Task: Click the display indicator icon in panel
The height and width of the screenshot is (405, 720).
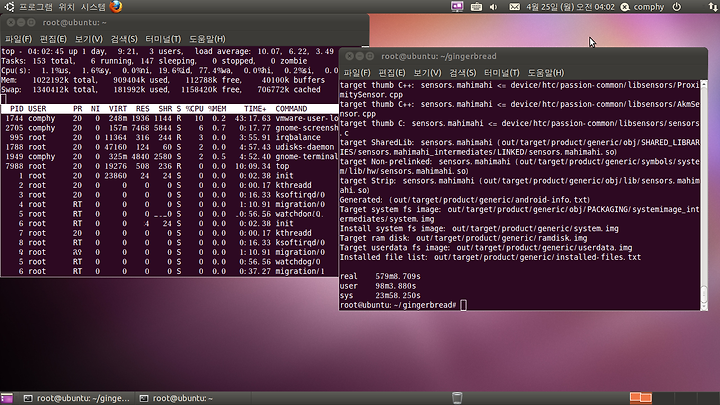Action: pos(457,6)
